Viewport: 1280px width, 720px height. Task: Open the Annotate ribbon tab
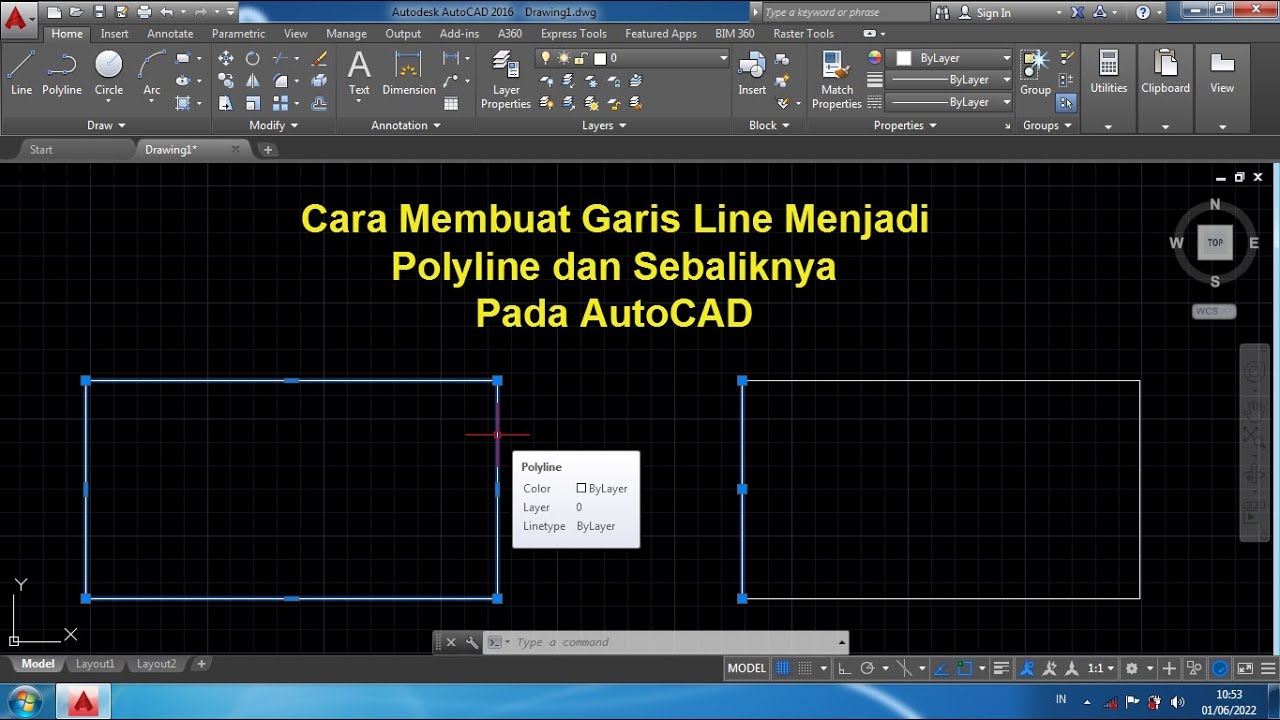click(170, 33)
